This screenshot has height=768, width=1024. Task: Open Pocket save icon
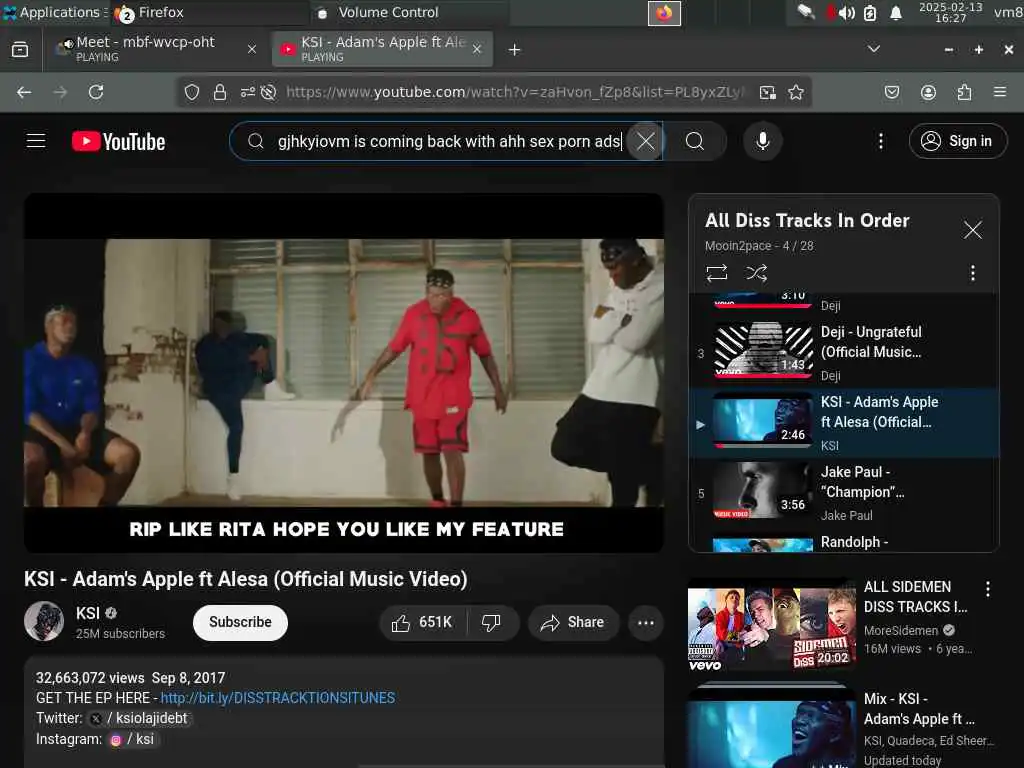[x=891, y=92]
